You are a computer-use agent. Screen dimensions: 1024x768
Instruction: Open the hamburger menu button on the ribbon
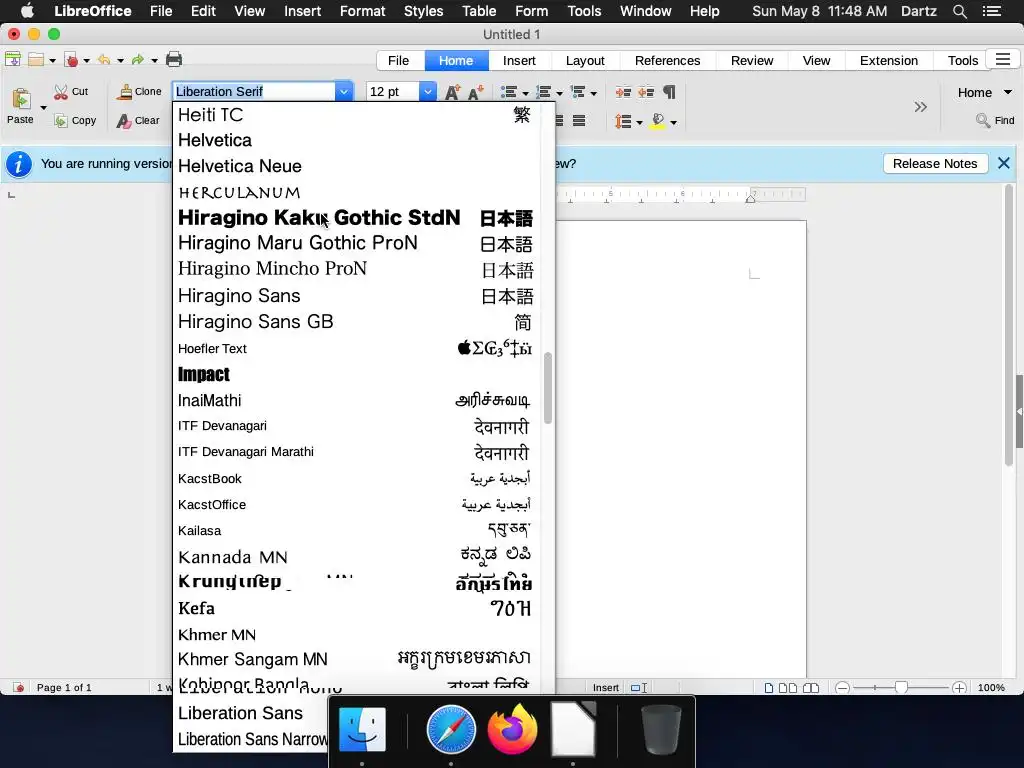point(1003,60)
